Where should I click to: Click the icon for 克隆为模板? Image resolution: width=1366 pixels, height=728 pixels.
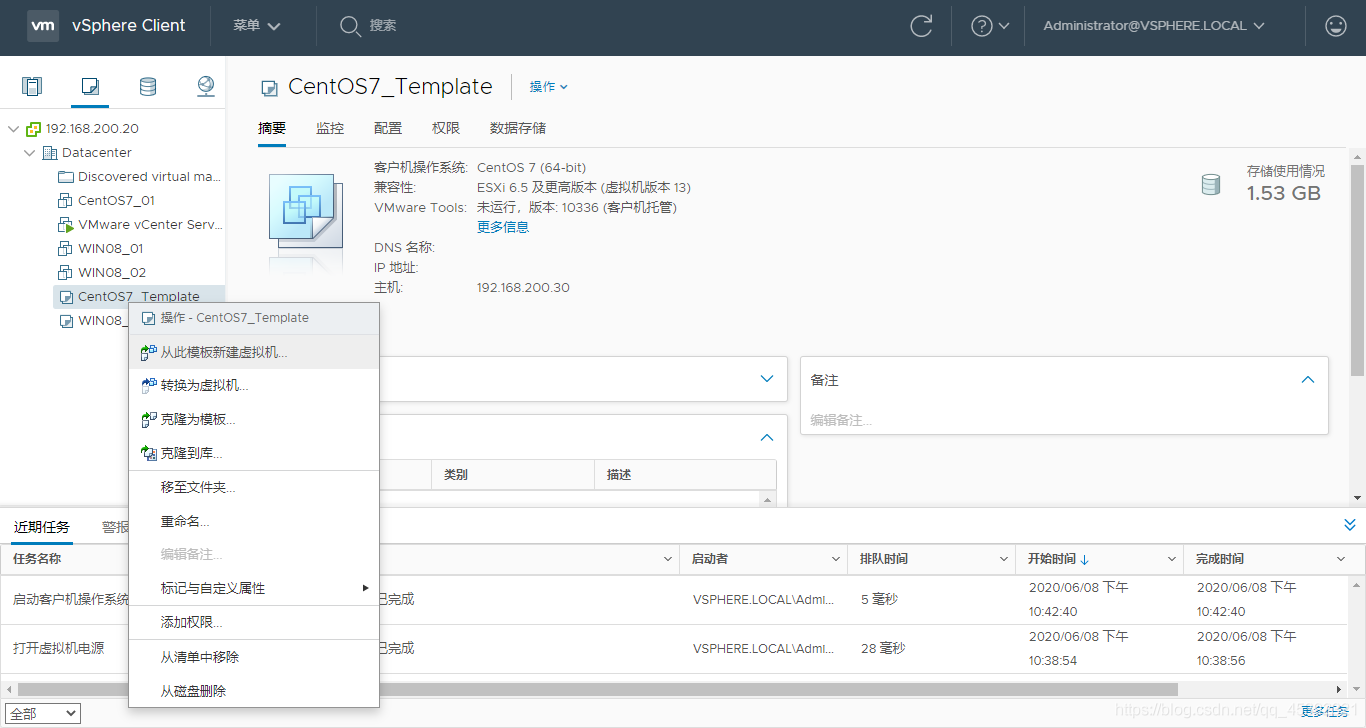pyautogui.click(x=149, y=420)
